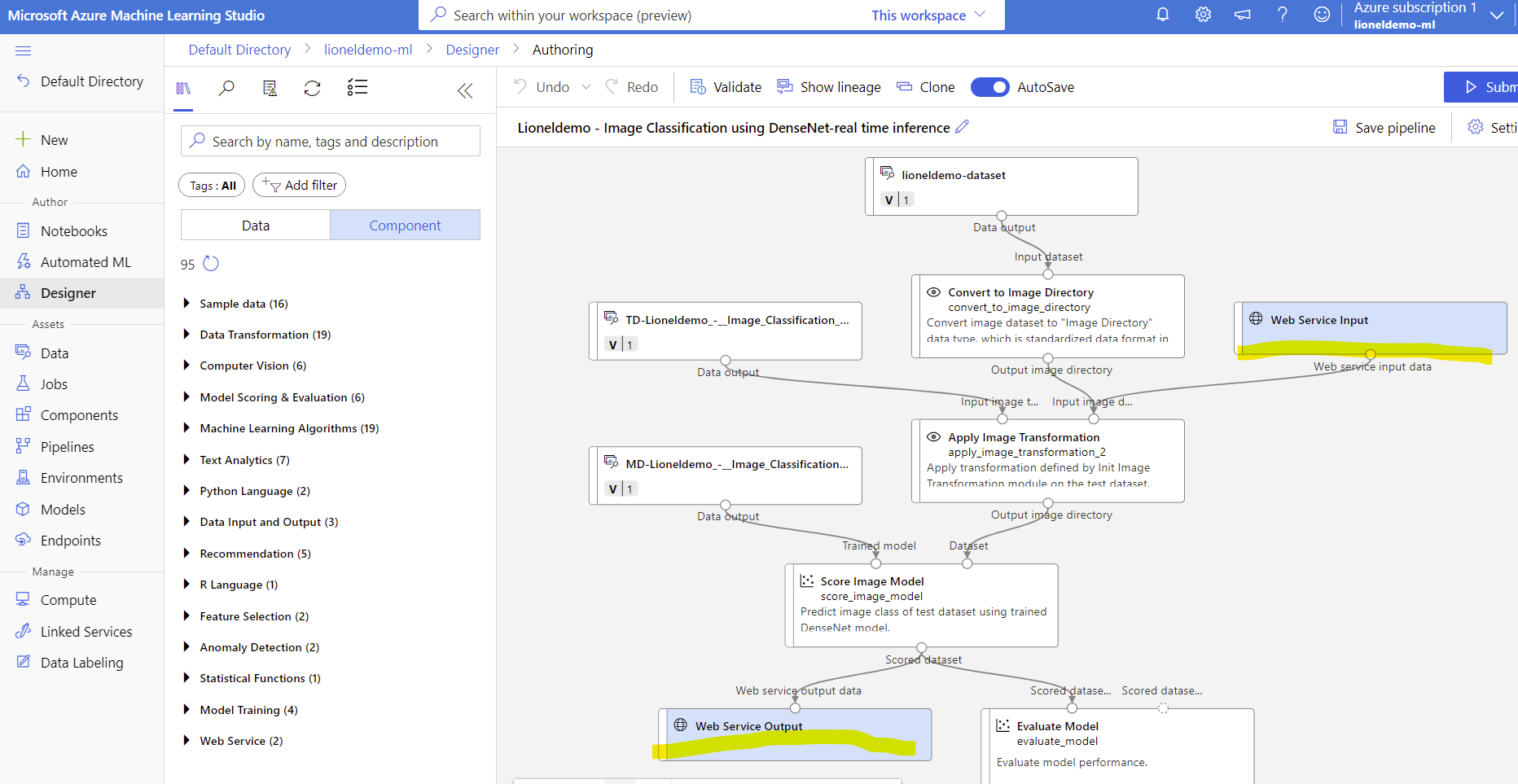Click Save pipeline

coord(1384,127)
